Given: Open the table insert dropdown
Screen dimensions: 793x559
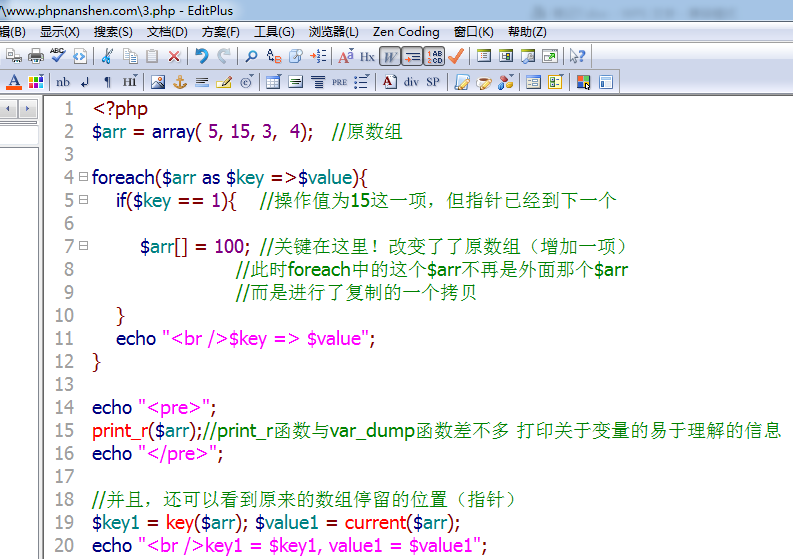Looking at the screenshot, I should (x=273, y=82).
